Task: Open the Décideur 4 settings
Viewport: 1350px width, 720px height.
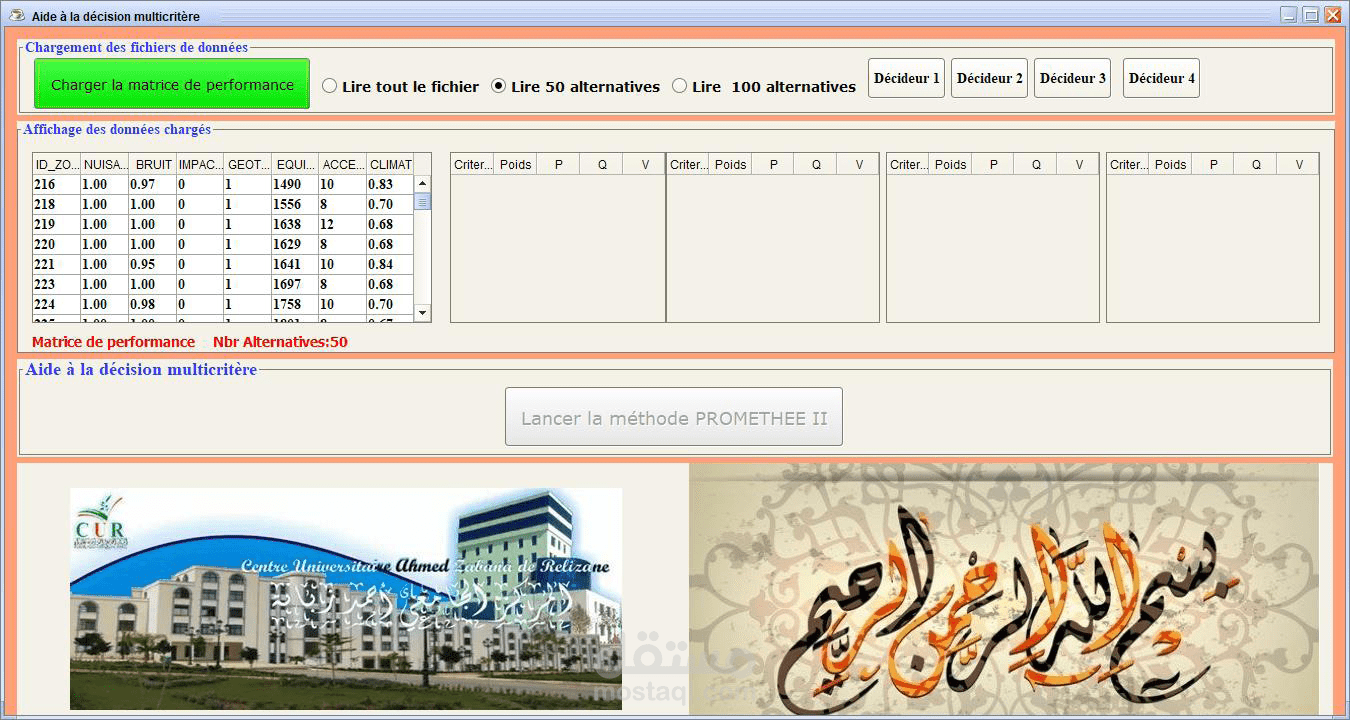Action: (x=1161, y=78)
